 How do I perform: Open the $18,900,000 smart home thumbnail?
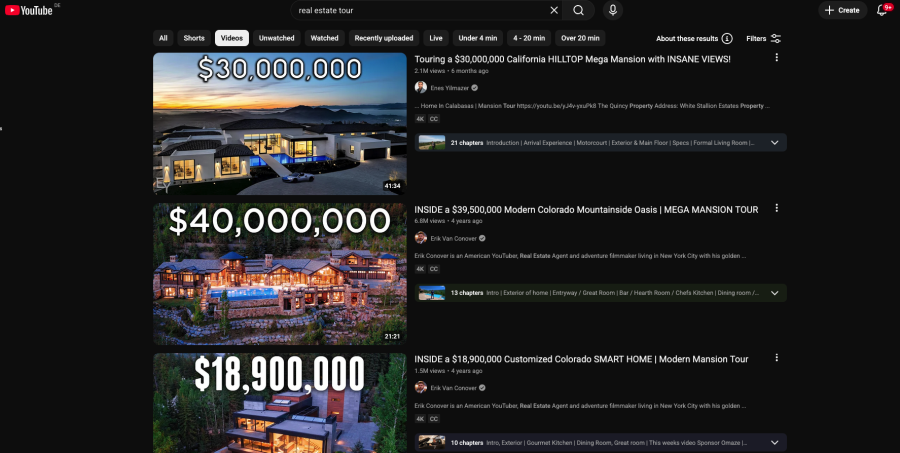280,403
